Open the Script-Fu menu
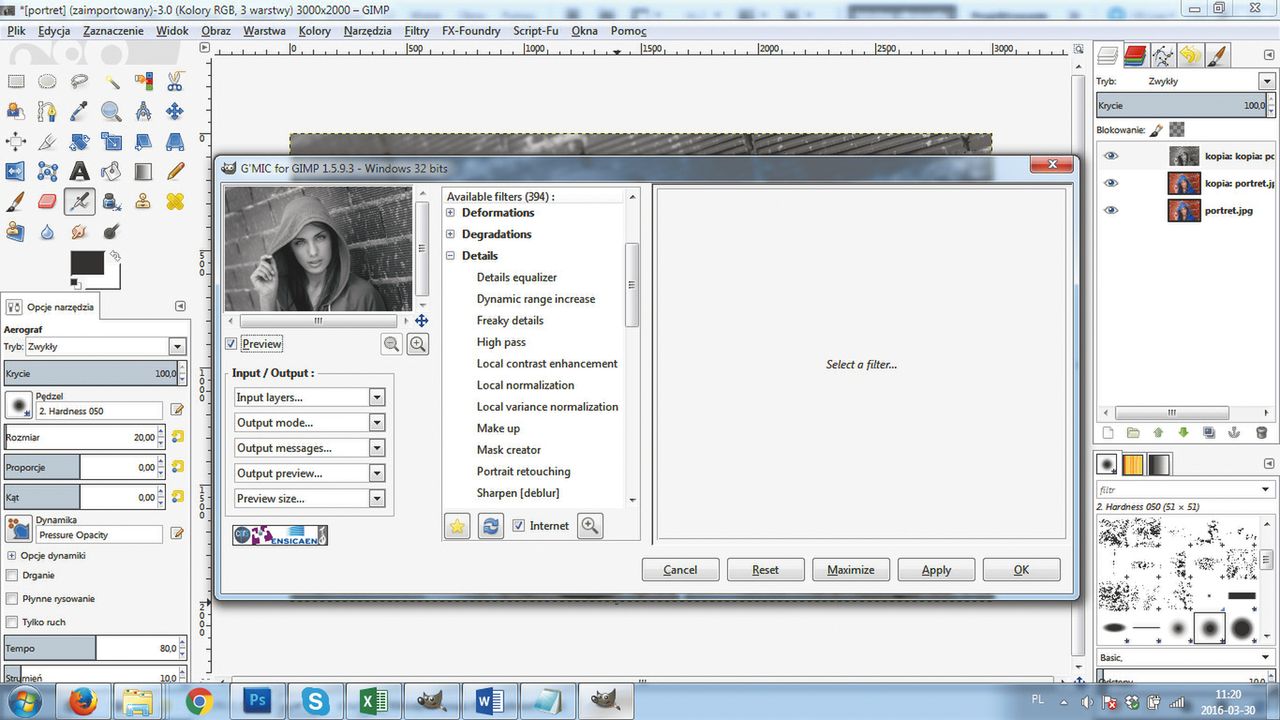Image resolution: width=1280 pixels, height=720 pixels. [536, 31]
